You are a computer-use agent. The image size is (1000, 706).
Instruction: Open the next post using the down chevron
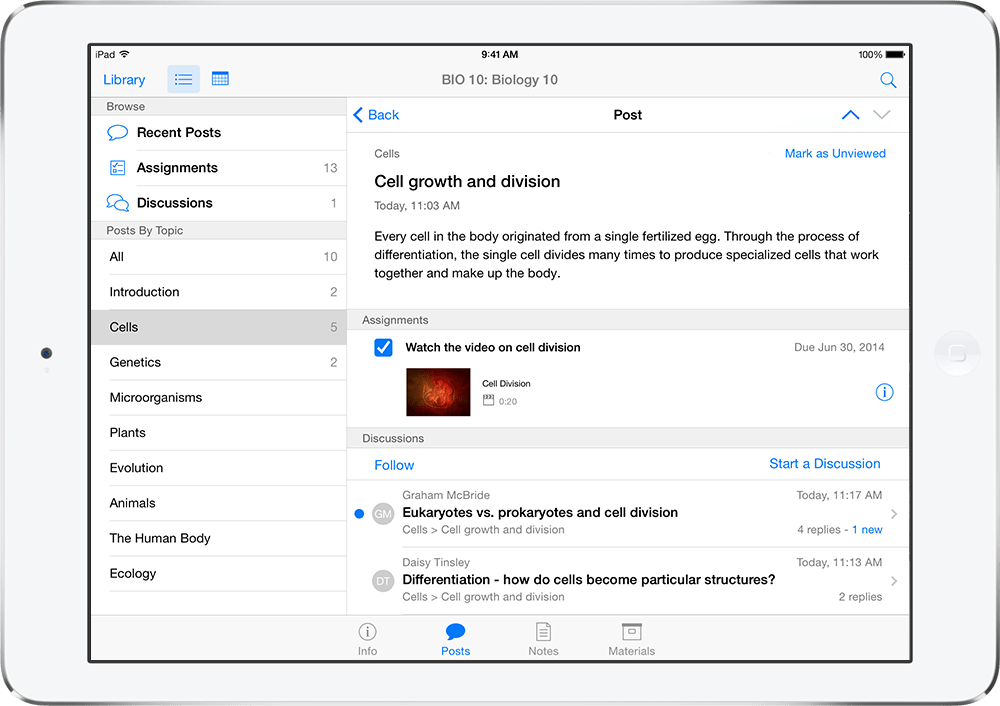(x=882, y=115)
